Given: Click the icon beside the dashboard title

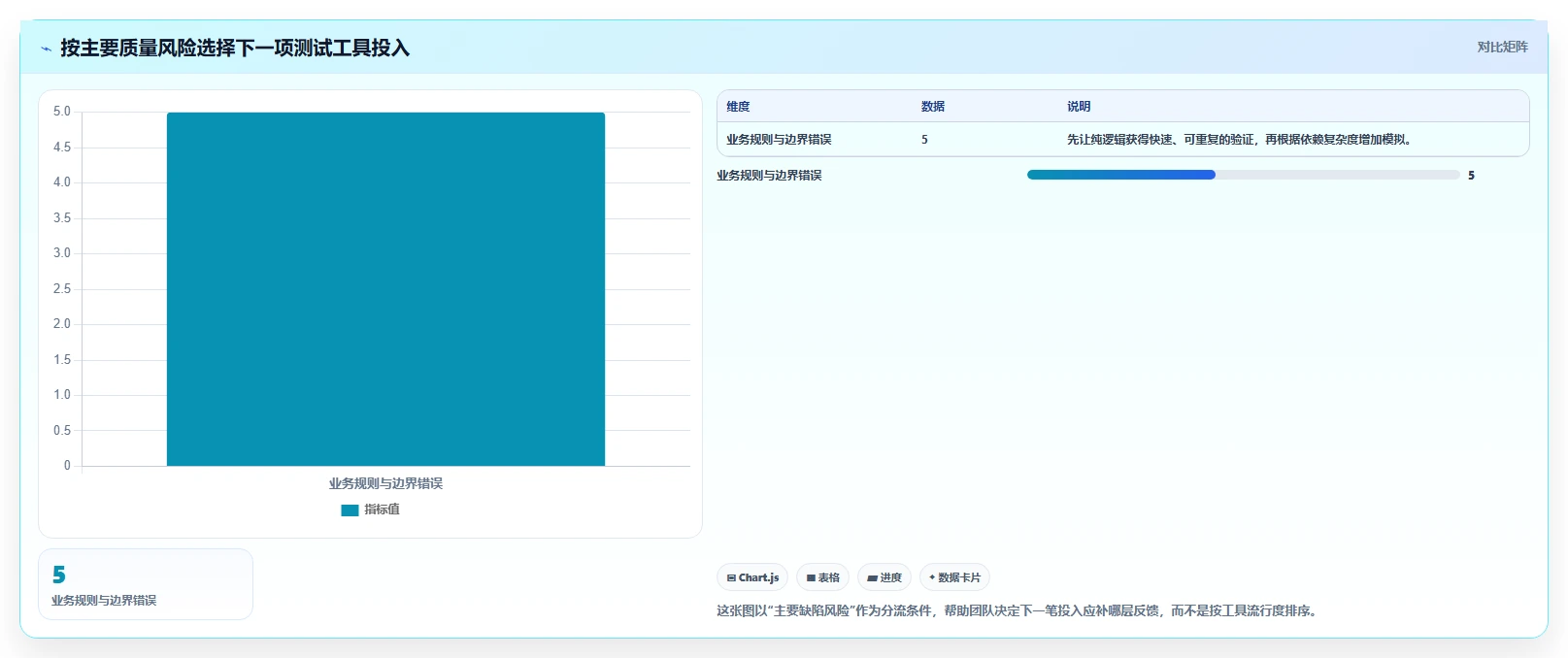Looking at the screenshot, I should (46, 49).
